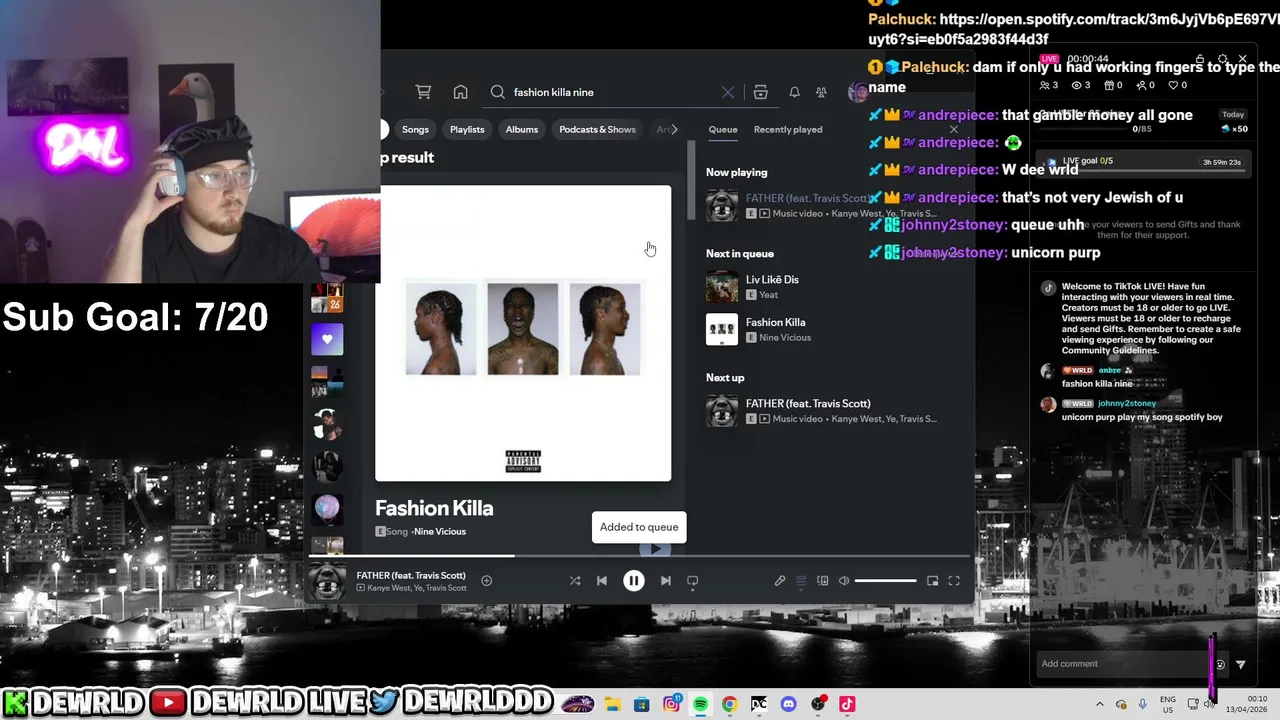Image resolution: width=1280 pixels, height=720 pixels.
Task: Open the Spotify cart icon
Action: coord(423,92)
